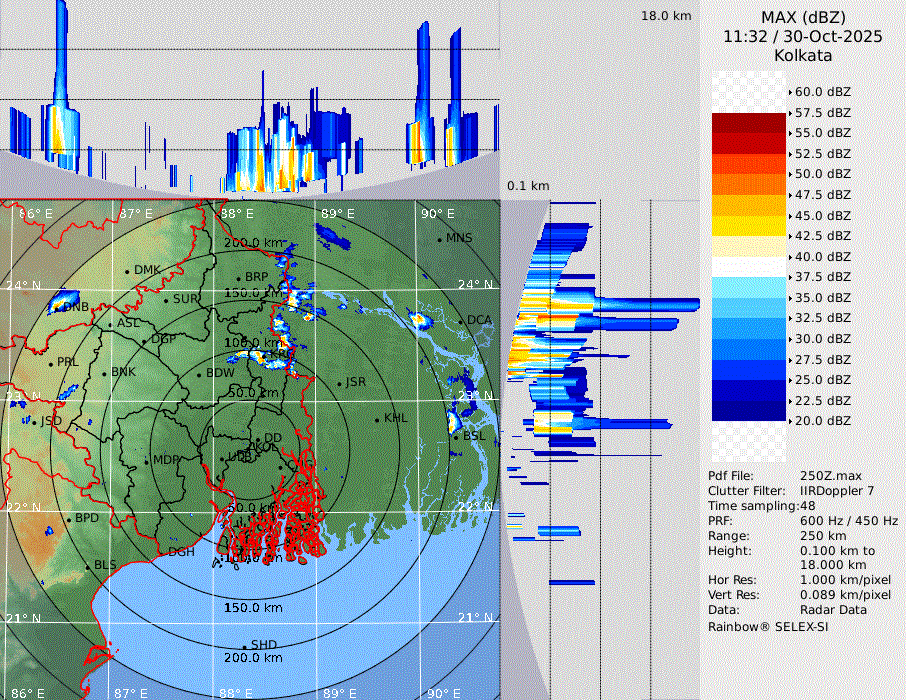Click the 60.0 dBZ legend label
Screen dimensions: 906x700
click(822, 92)
